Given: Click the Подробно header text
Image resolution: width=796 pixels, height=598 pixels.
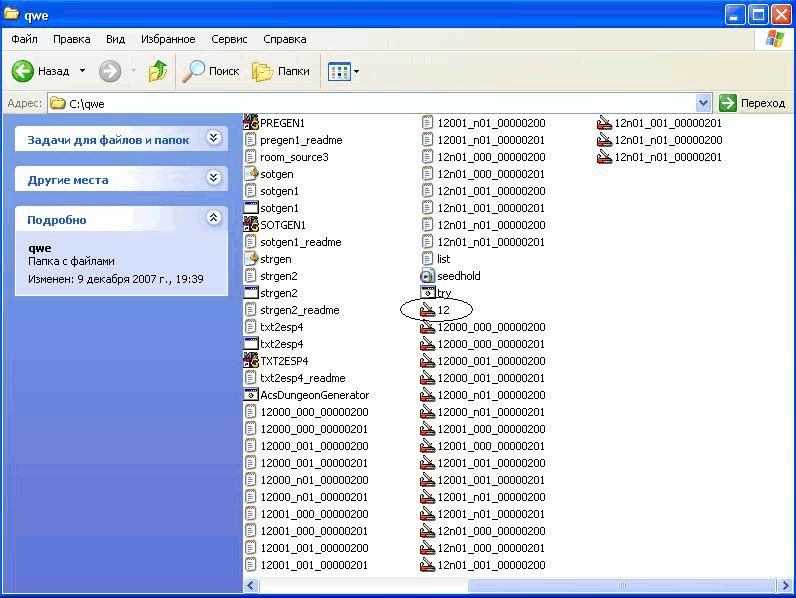Looking at the screenshot, I should pos(57,220).
